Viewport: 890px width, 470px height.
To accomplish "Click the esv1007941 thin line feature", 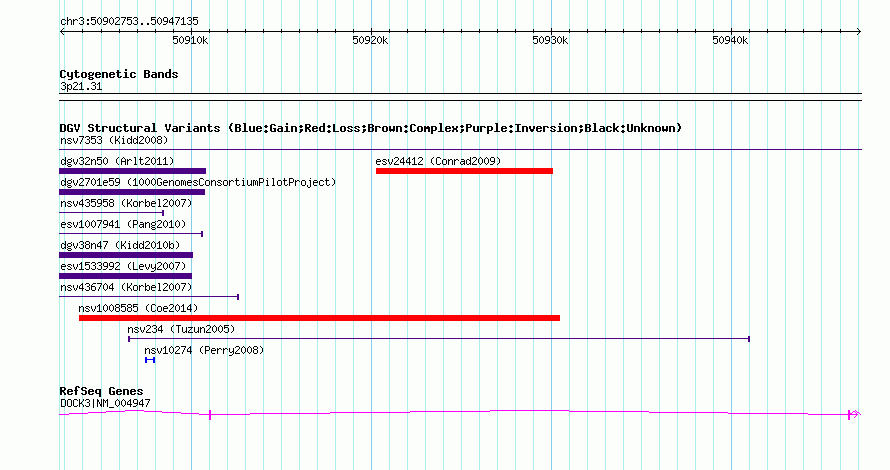I will click(x=131, y=234).
